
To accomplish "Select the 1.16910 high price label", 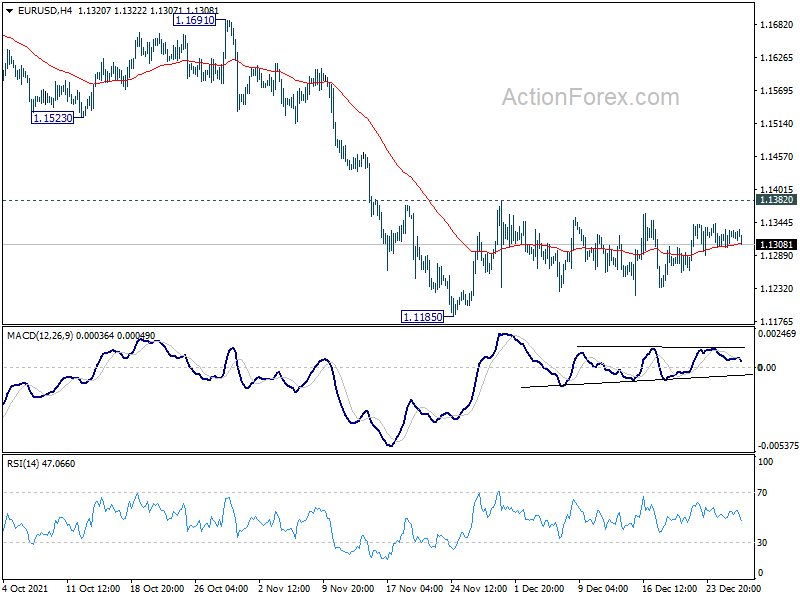I will point(194,20).
